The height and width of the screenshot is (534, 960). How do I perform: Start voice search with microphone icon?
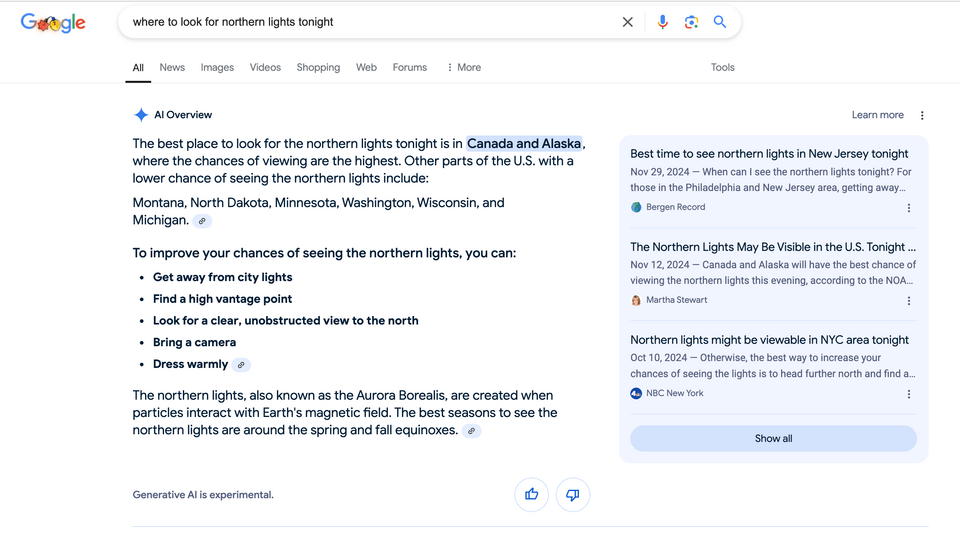[x=662, y=22]
